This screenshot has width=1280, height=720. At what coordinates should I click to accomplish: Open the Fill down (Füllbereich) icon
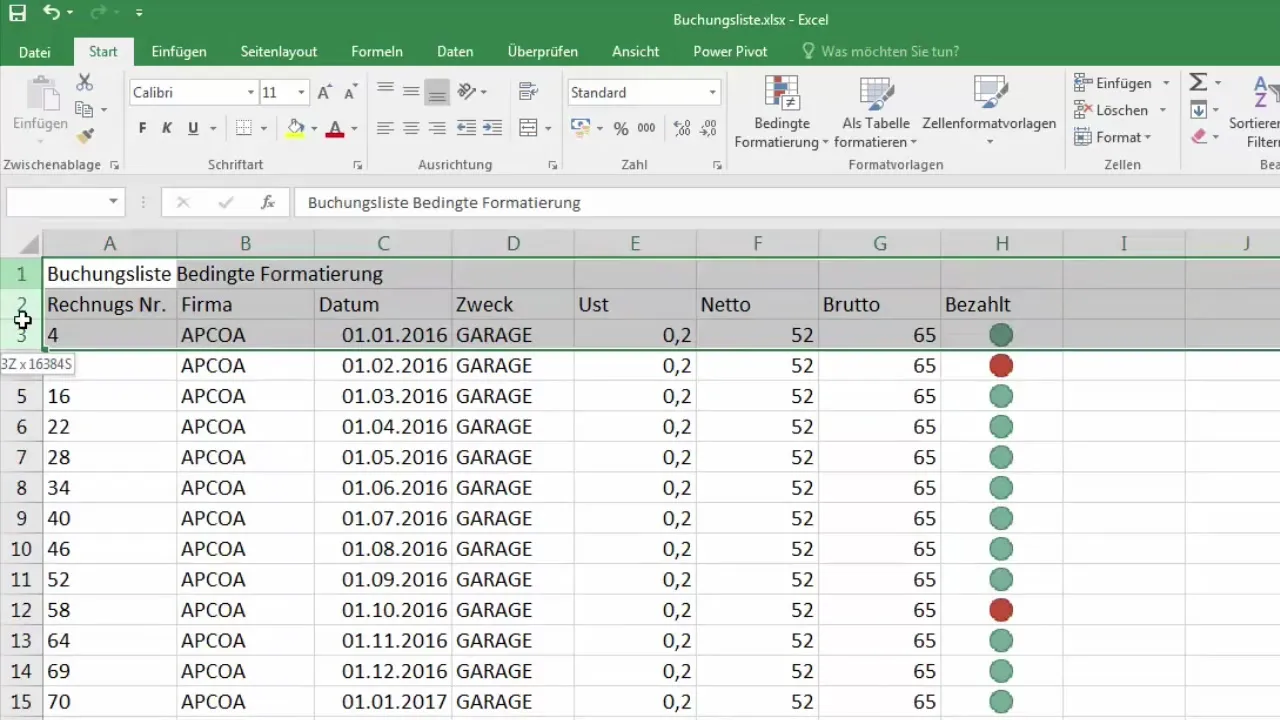point(1198,110)
